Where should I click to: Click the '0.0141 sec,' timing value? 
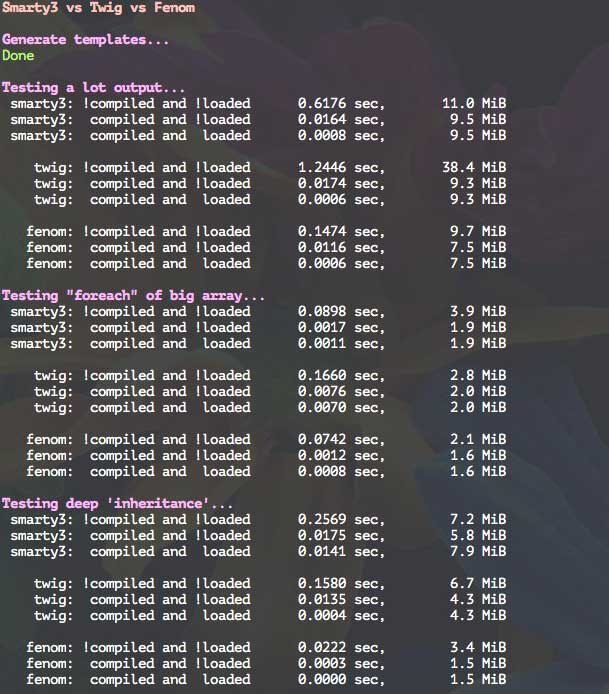coord(341,551)
